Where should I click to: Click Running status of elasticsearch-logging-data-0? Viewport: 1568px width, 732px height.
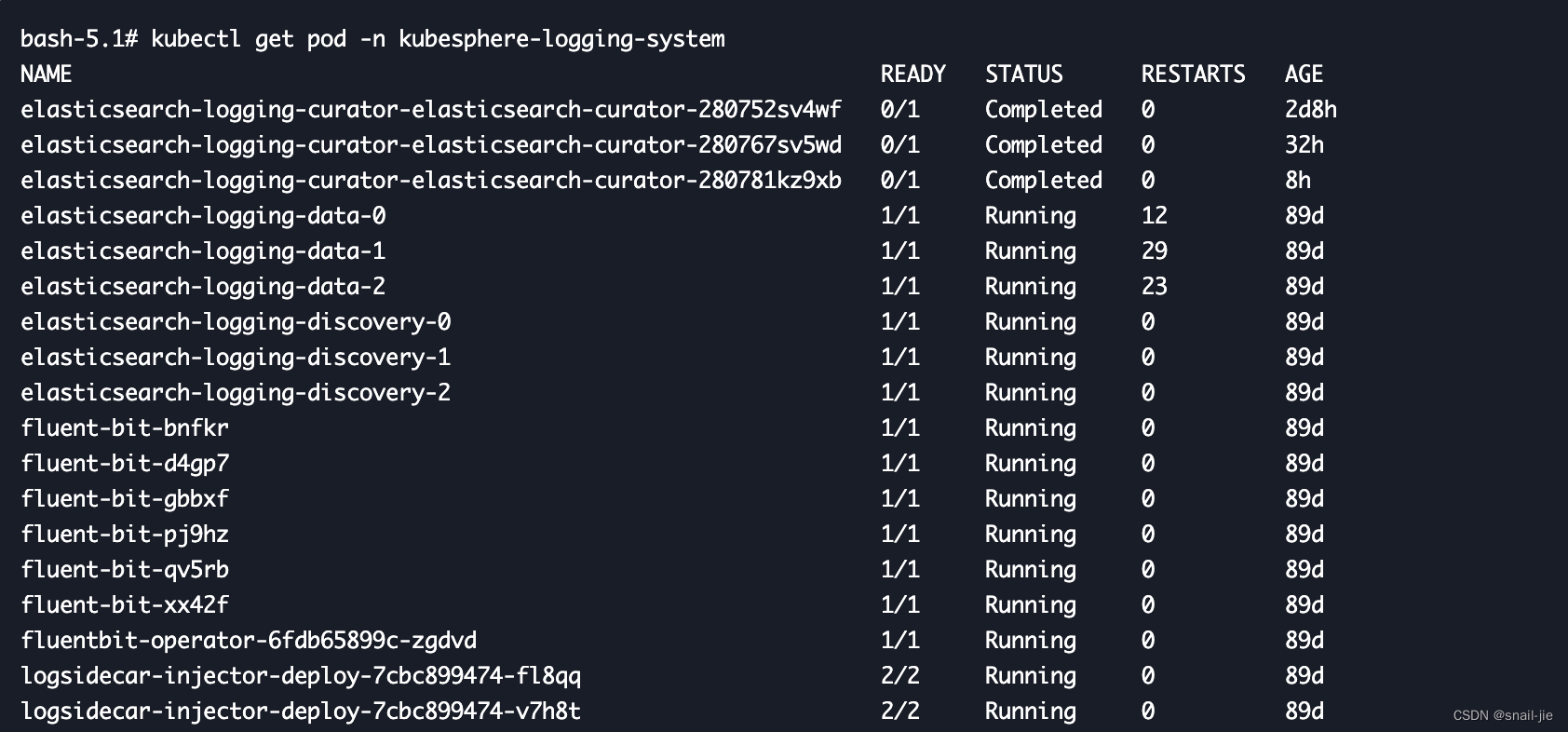click(1031, 216)
